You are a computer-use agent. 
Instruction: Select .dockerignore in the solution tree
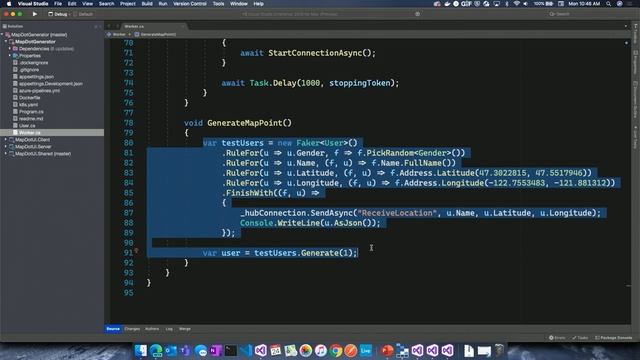tap(33, 63)
